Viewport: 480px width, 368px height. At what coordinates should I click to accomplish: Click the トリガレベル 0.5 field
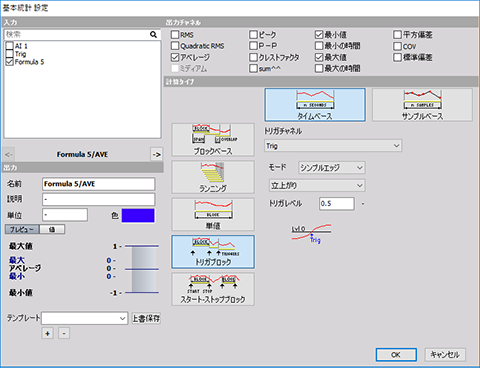point(337,203)
